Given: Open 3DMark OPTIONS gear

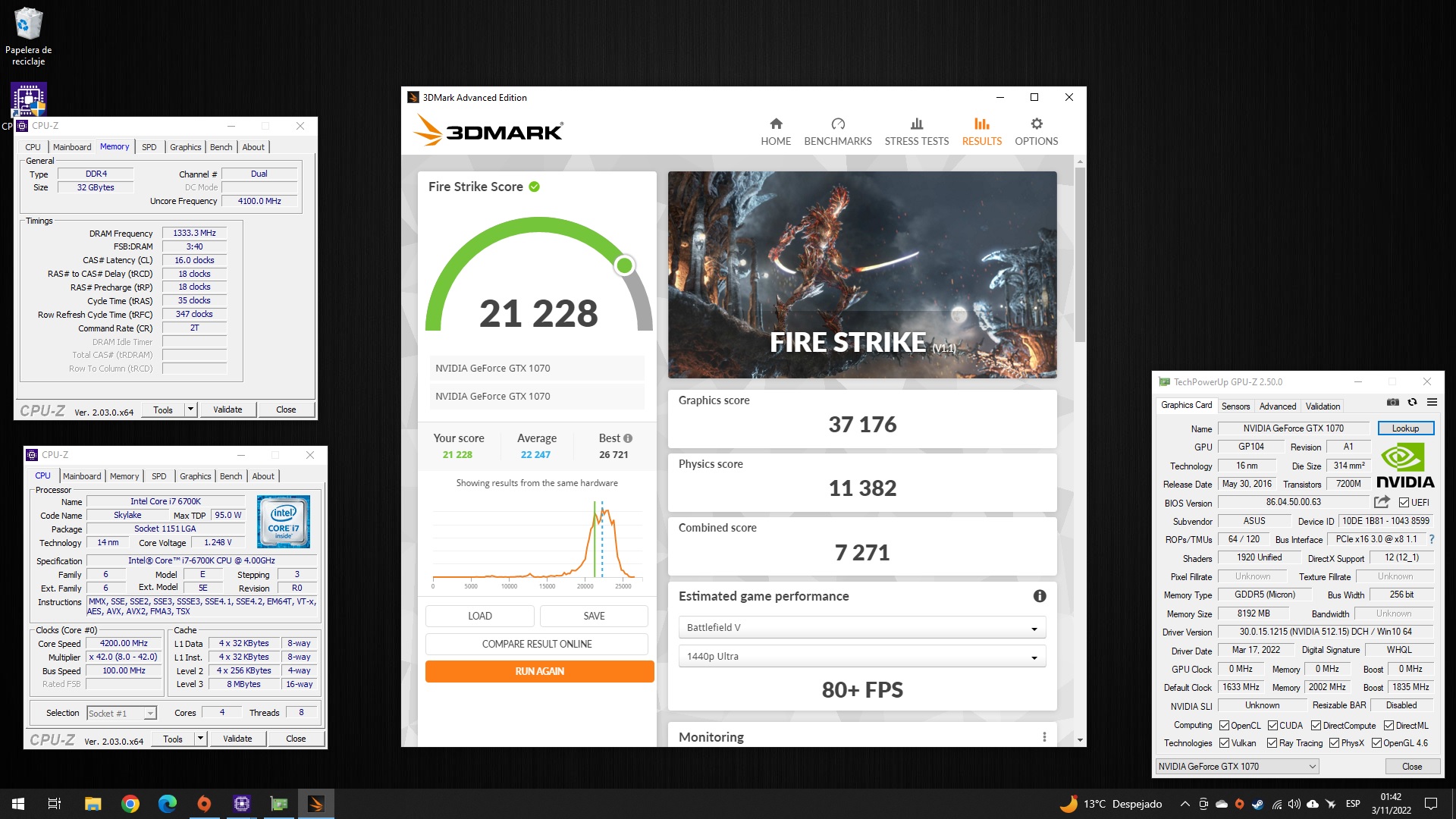Looking at the screenshot, I should pyautogui.click(x=1037, y=132).
